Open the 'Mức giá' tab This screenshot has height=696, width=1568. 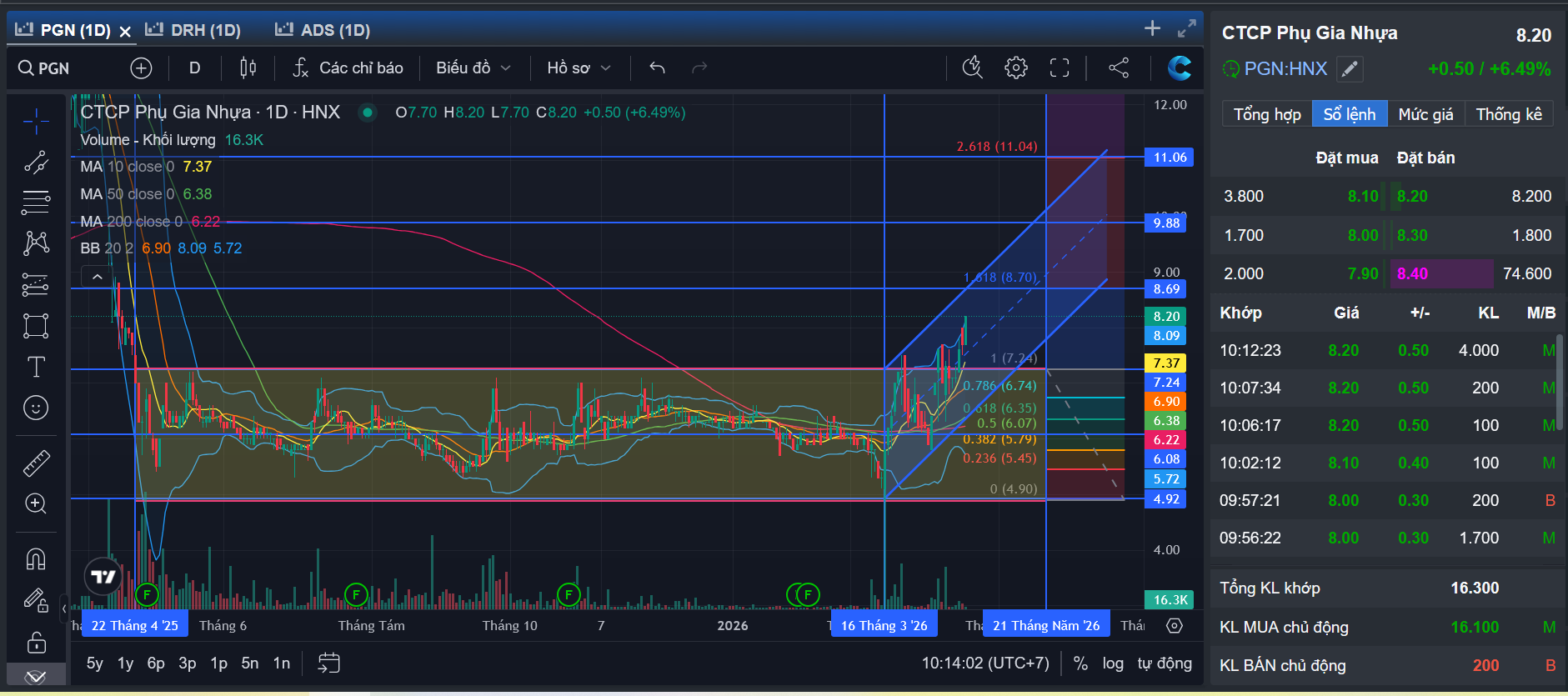click(x=1425, y=114)
